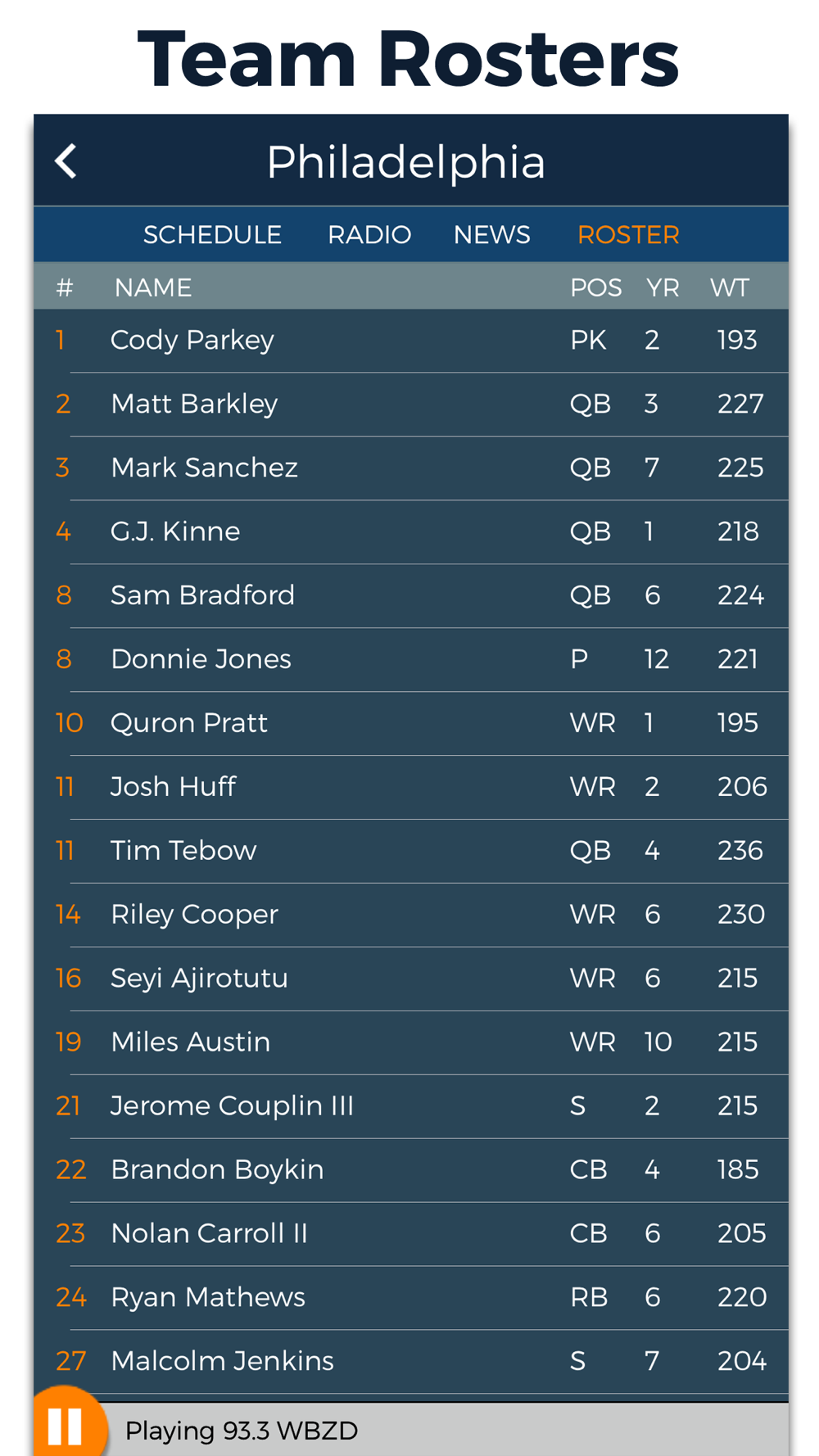Tap the Malcolm Jenkins row
Viewport: 819px width, 1456px height.
pyautogui.click(x=411, y=1363)
